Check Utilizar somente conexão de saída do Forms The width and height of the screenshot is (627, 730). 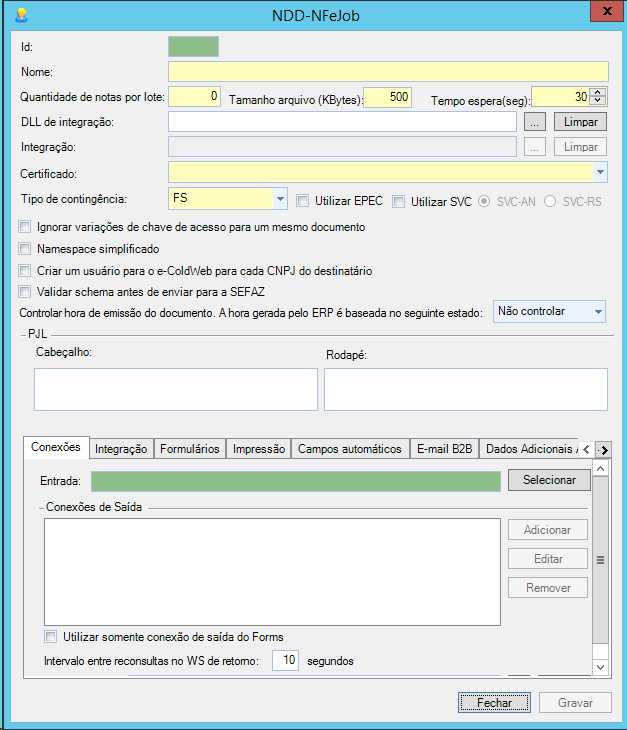51,636
